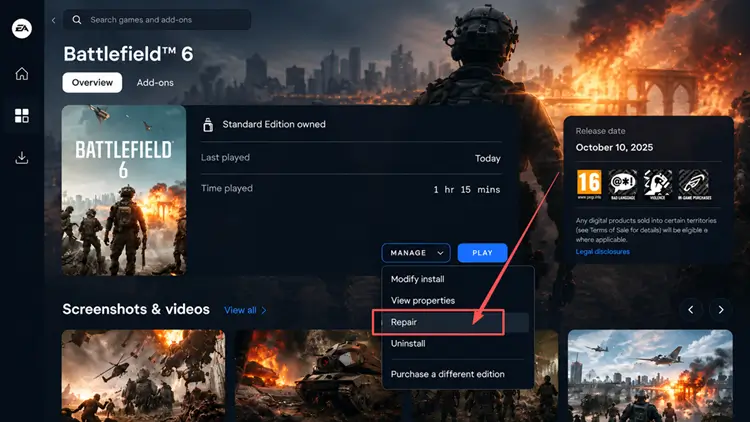Select Uninstall in the Manage menu
This screenshot has height=422, width=750.
pos(408,344)
